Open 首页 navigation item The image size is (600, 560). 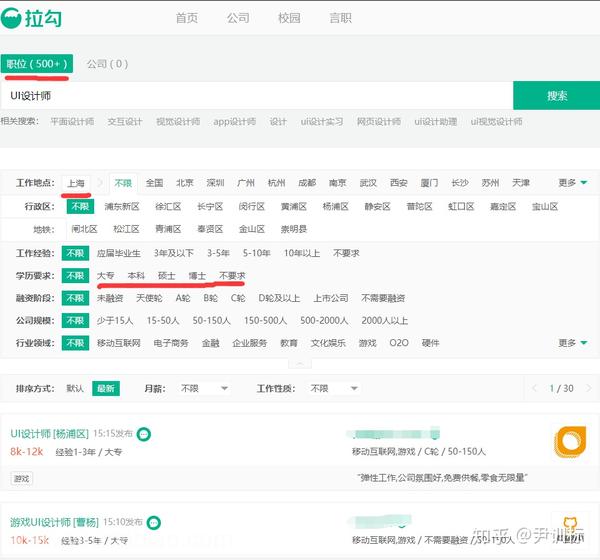187,18
